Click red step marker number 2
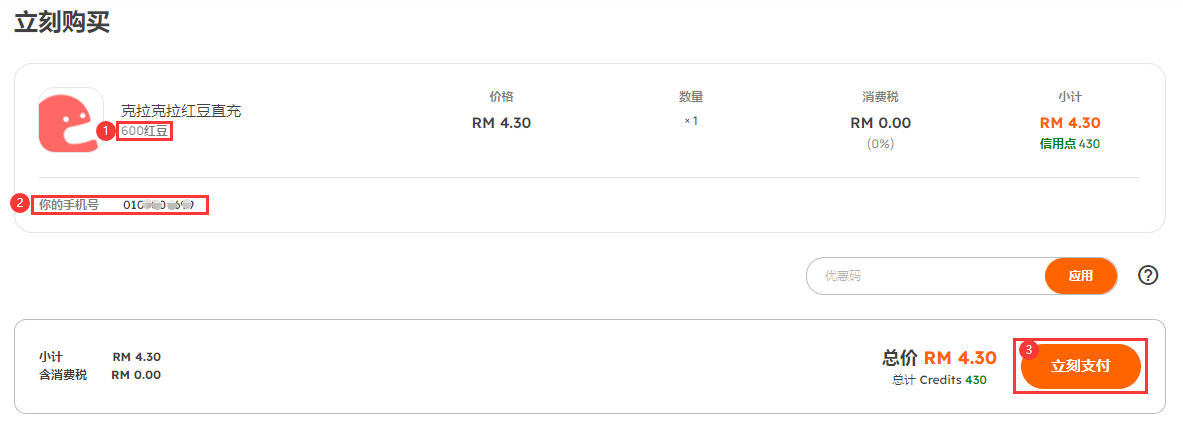Screen dimensions: 1183x422 [19, 202]
